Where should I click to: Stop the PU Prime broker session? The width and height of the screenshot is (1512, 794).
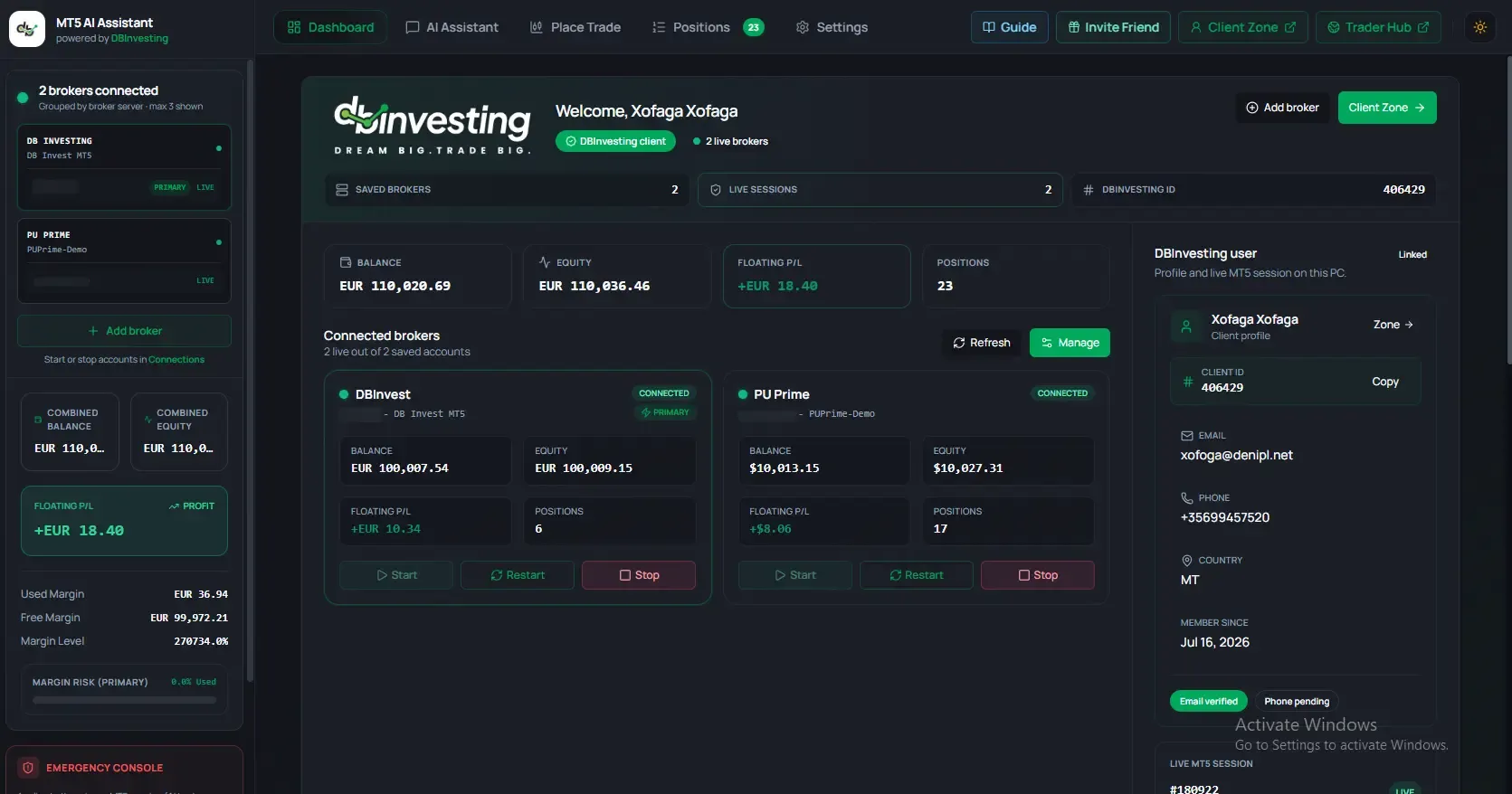point(1038,575)
